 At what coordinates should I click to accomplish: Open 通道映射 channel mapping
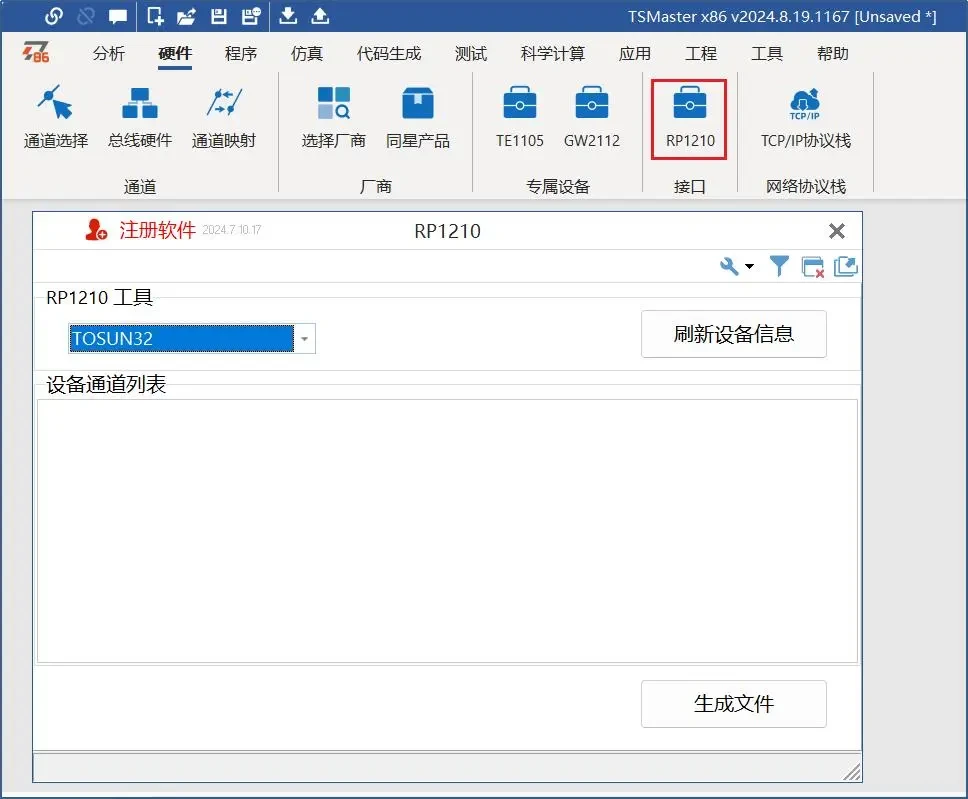(224, 116)
